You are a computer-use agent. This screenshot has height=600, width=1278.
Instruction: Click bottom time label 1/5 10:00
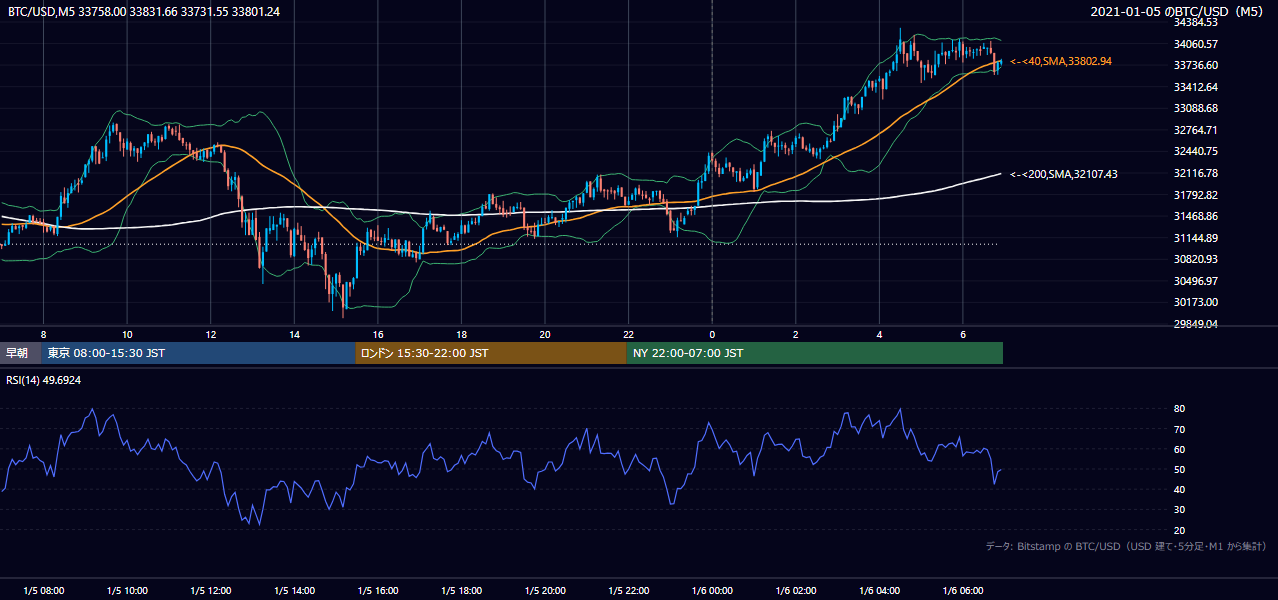point(127,591)
